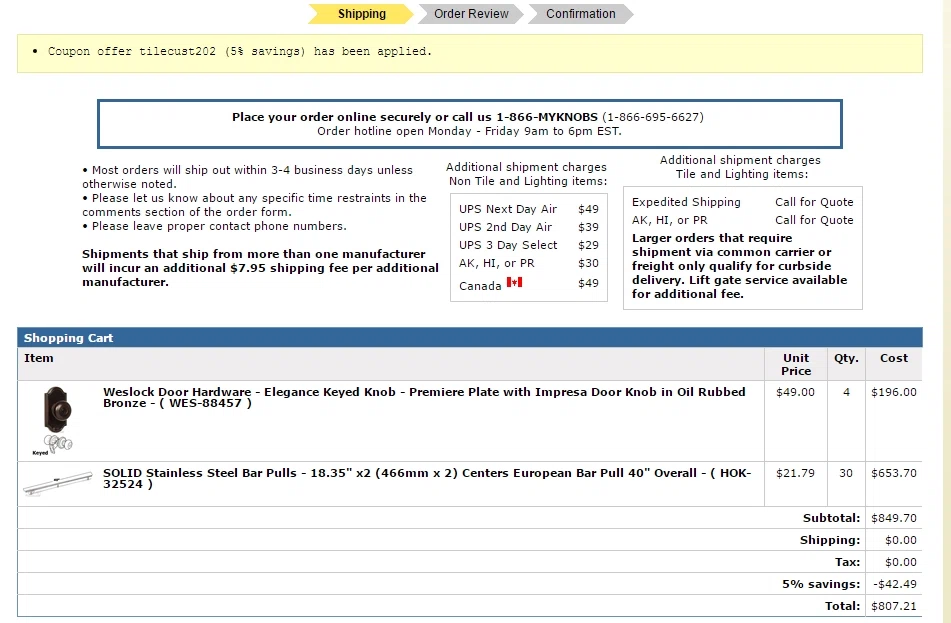This screenshot has height=623, width=951.
Task: Select the UPS 3 Day Select row
Action: [529, 245]
